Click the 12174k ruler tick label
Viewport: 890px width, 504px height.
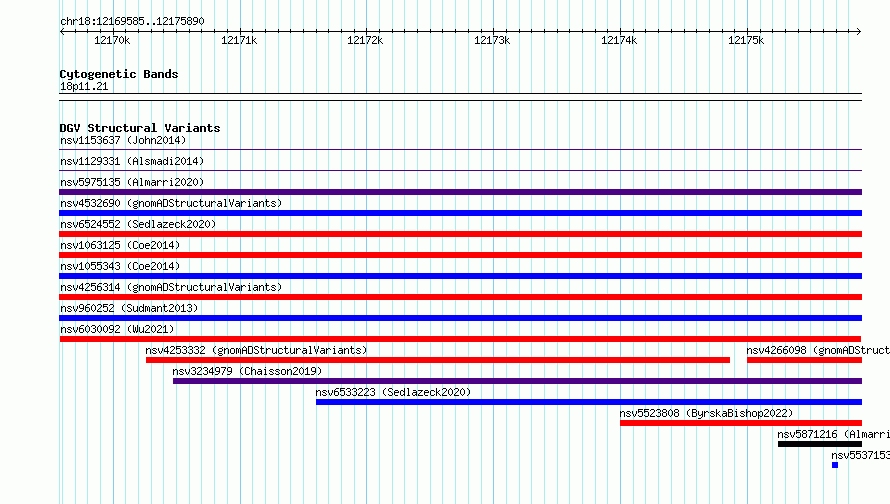(619, 40)
